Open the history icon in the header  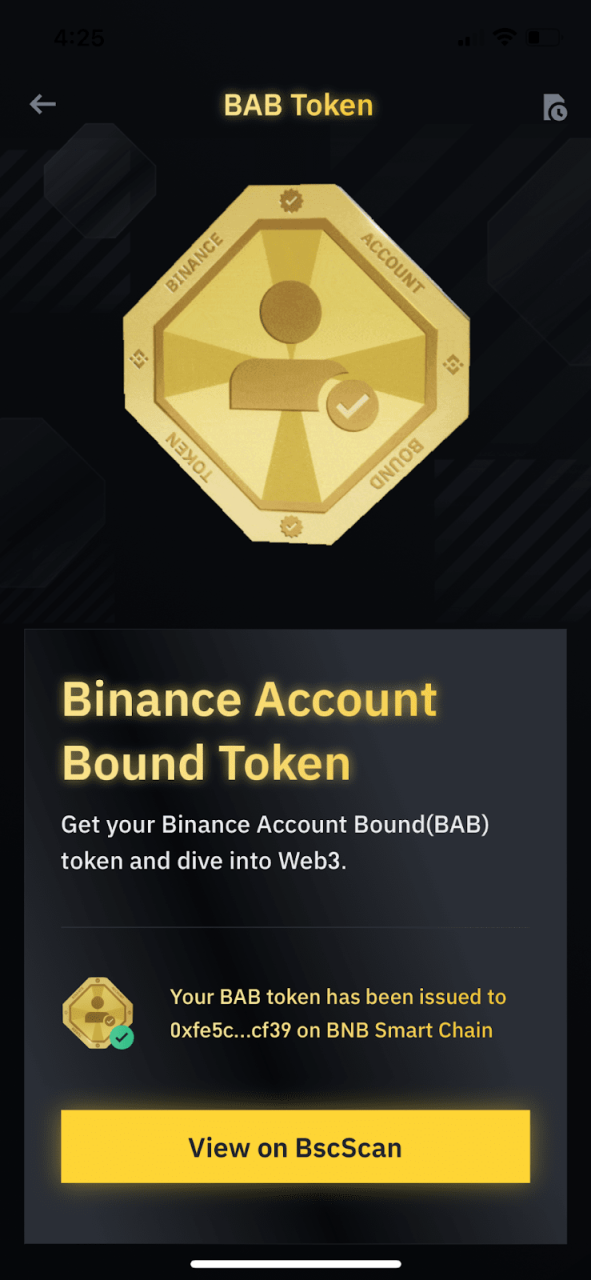click(x=554, y=108)
